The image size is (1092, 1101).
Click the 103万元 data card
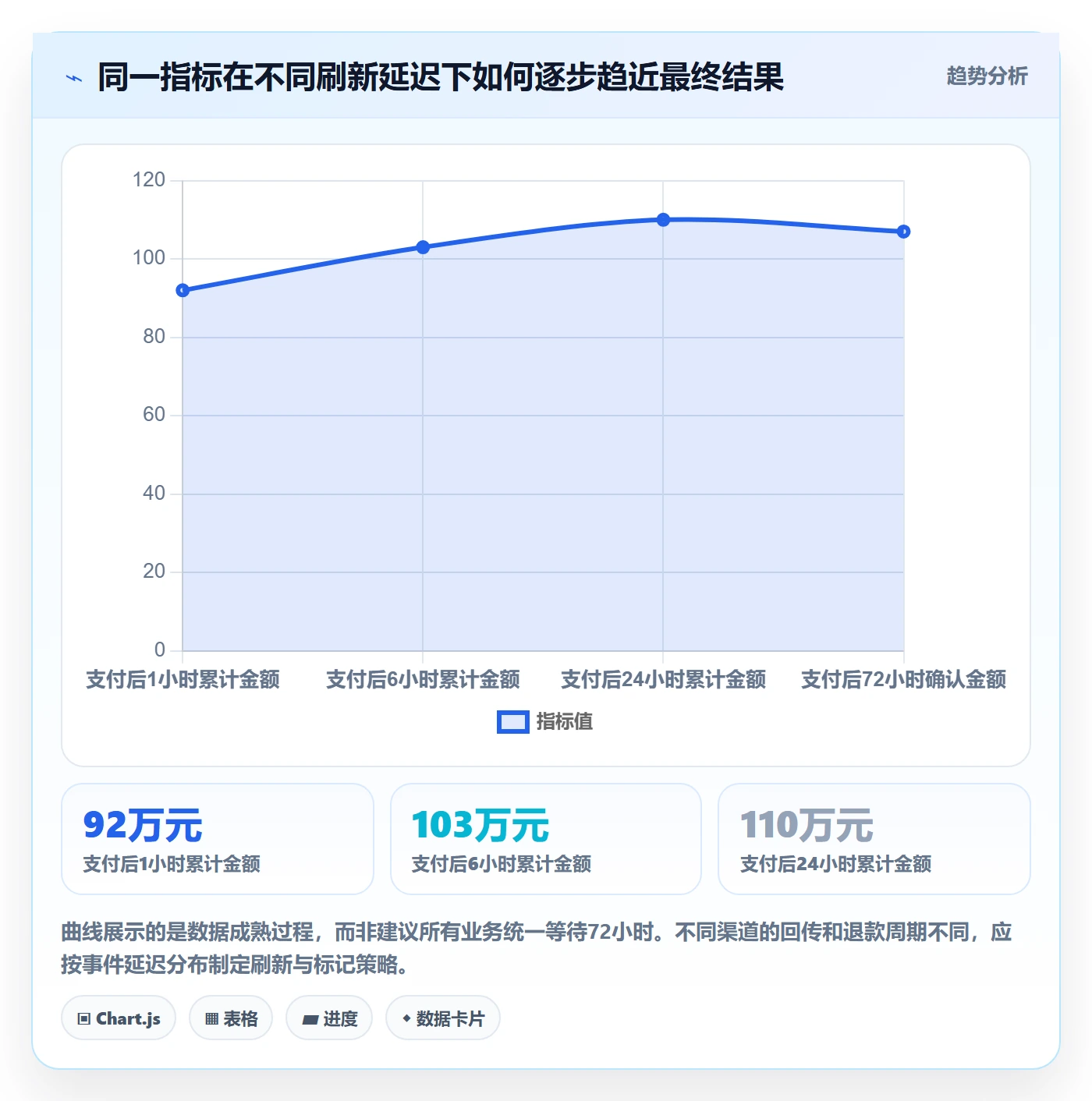[546, 839]
